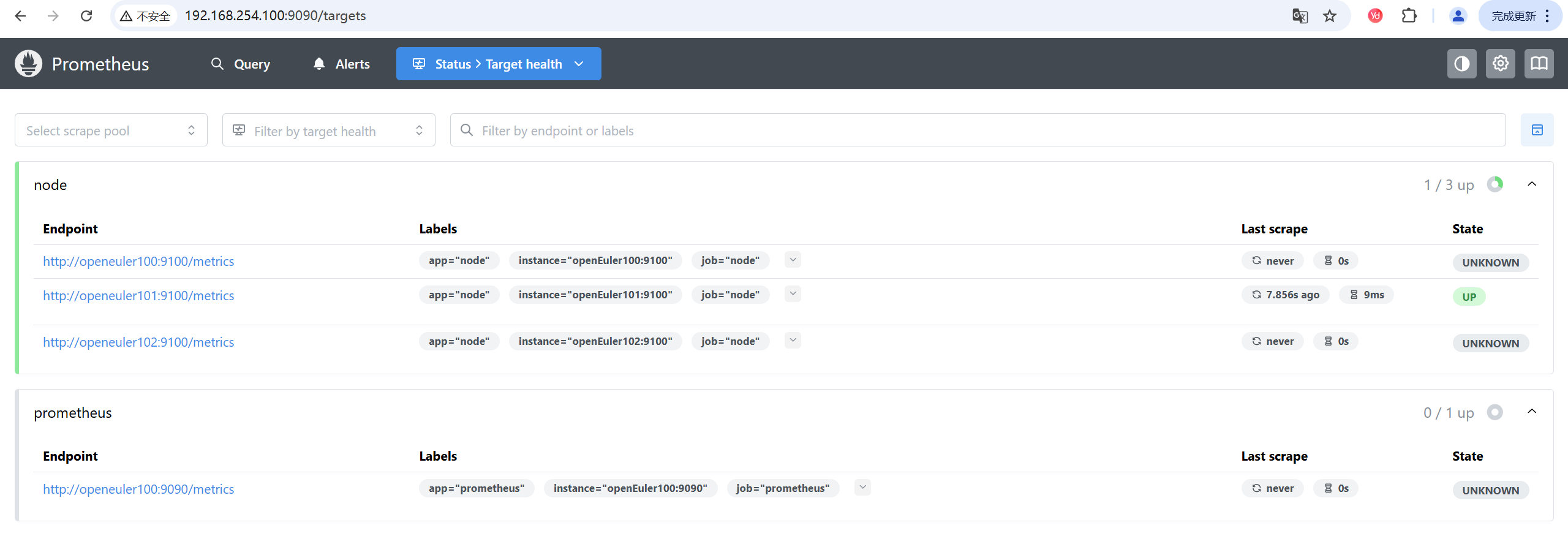Image resolution: width=1568 pixels, height=555 pixels.
Task: Open the documentation book icon
Action: 1539,64
